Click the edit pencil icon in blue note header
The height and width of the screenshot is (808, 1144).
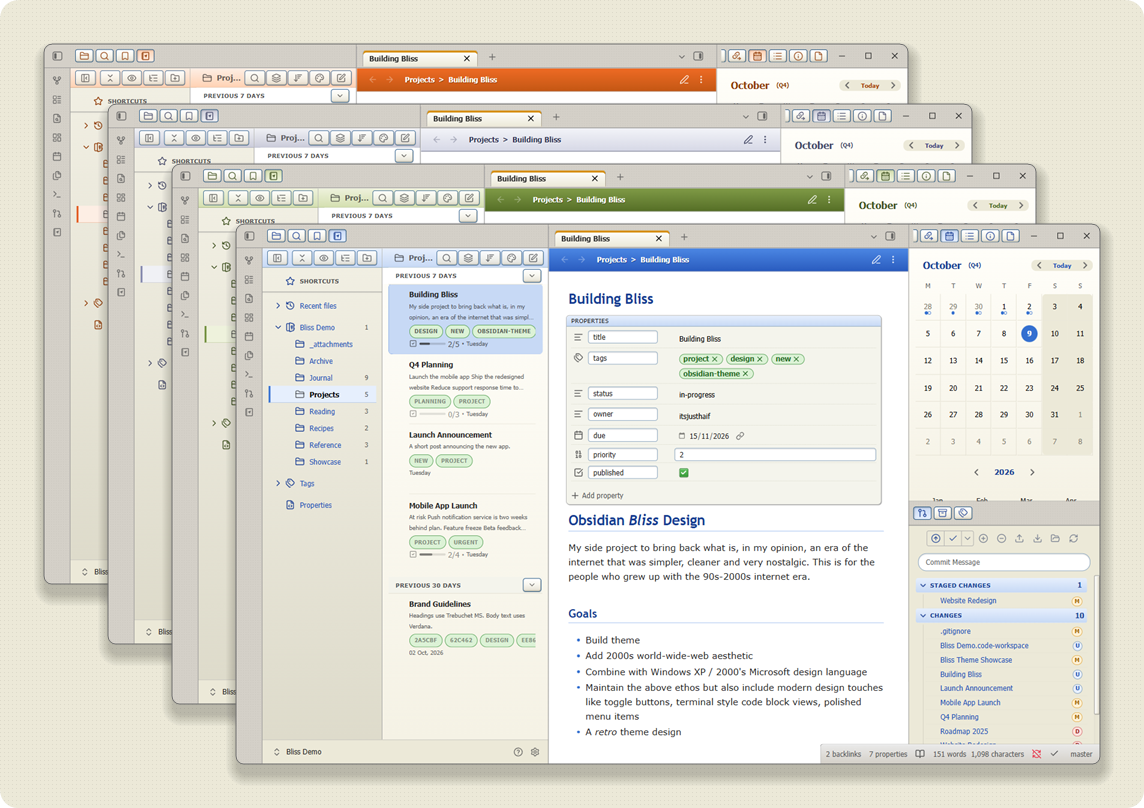point(876,260)
